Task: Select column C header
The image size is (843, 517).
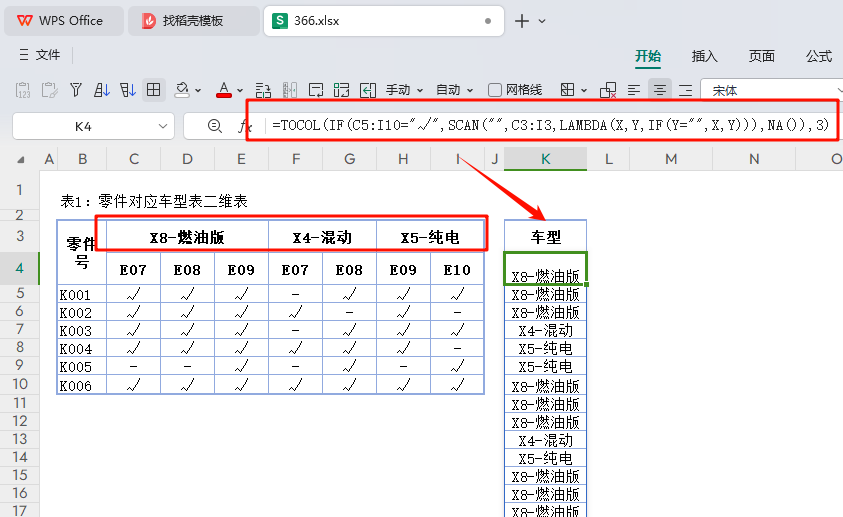Action: pos(134,159)
